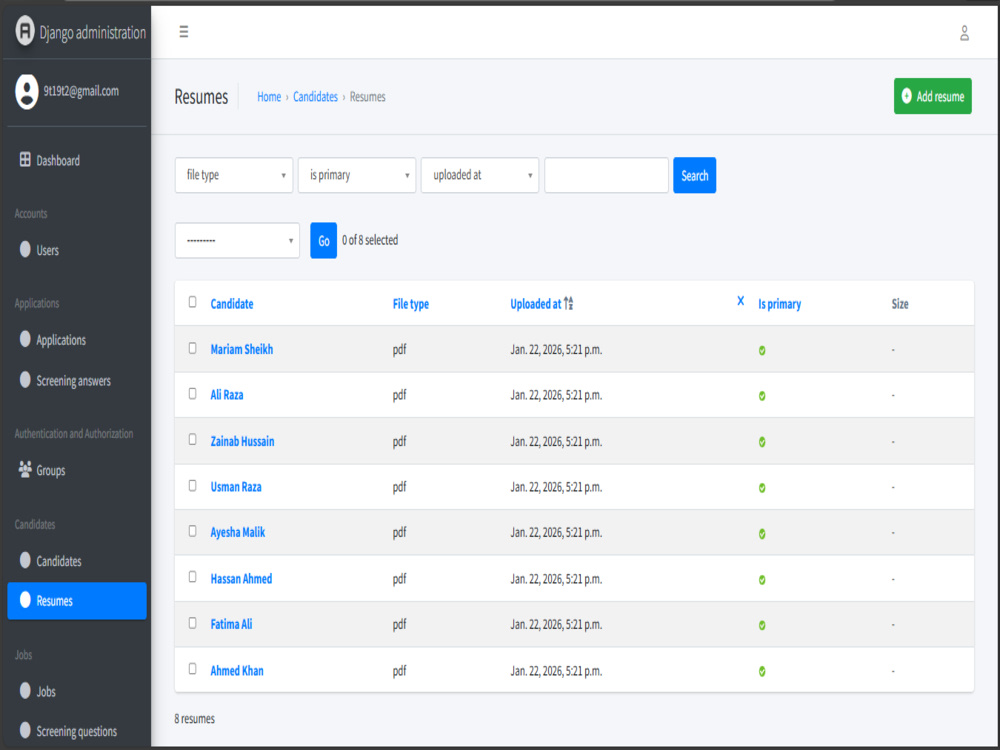Click the green check icon in Usman Raza row
Viewport: 1000px width, 750px height.
762,488
